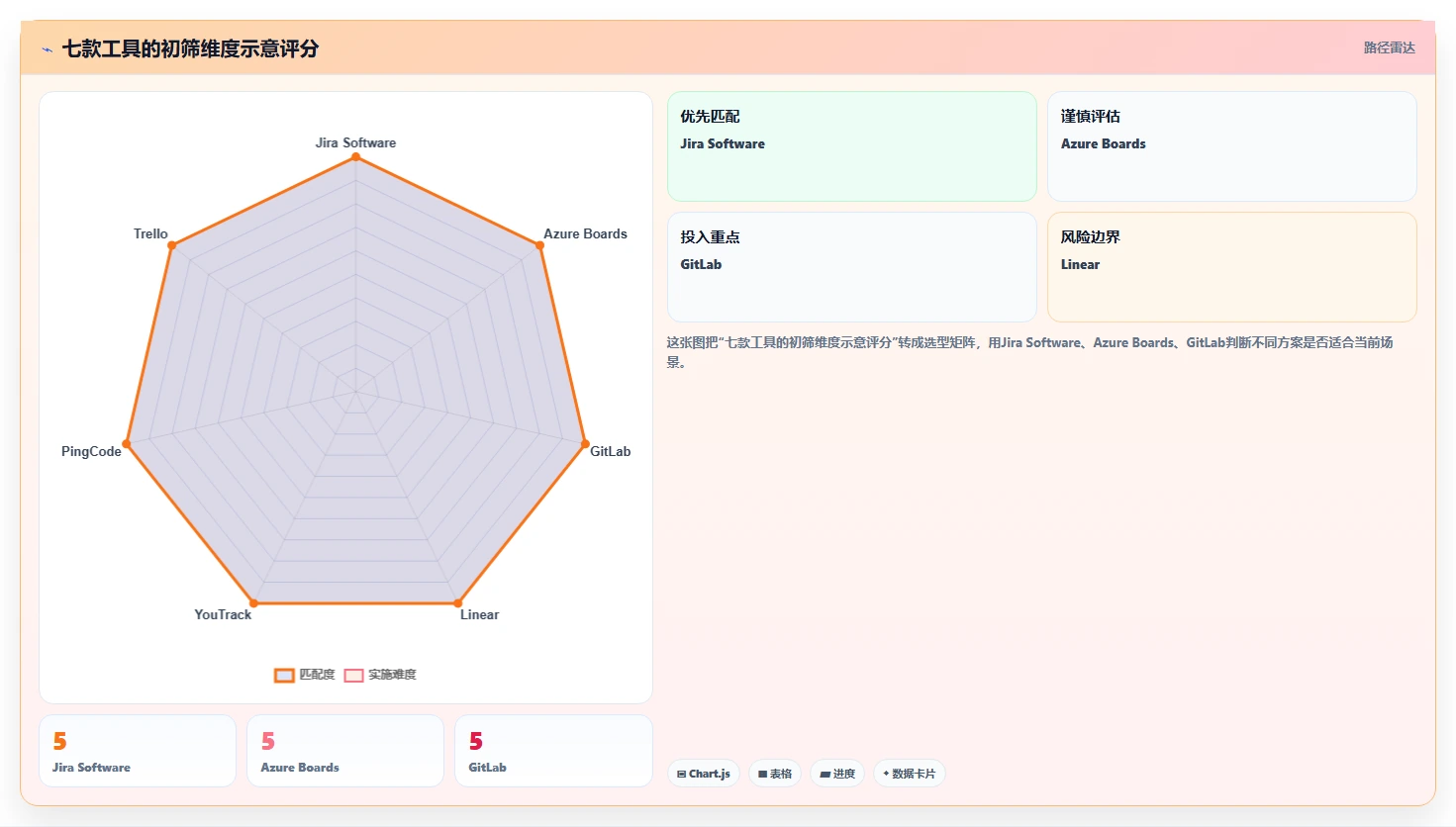The width and height of the screenshot is (1456, 827).
Task: Click the Linear axis label on radar
Action: click(479, 614)
